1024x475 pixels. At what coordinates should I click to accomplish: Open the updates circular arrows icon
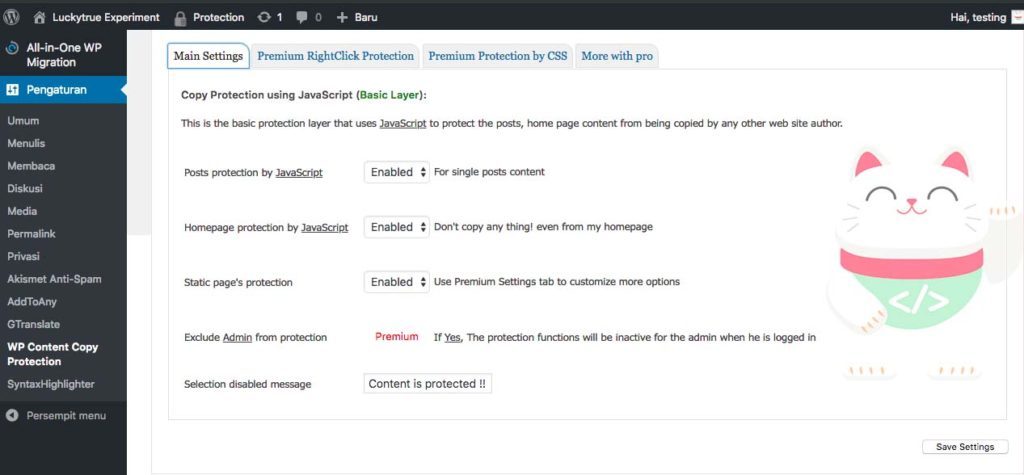pos(264,18)
